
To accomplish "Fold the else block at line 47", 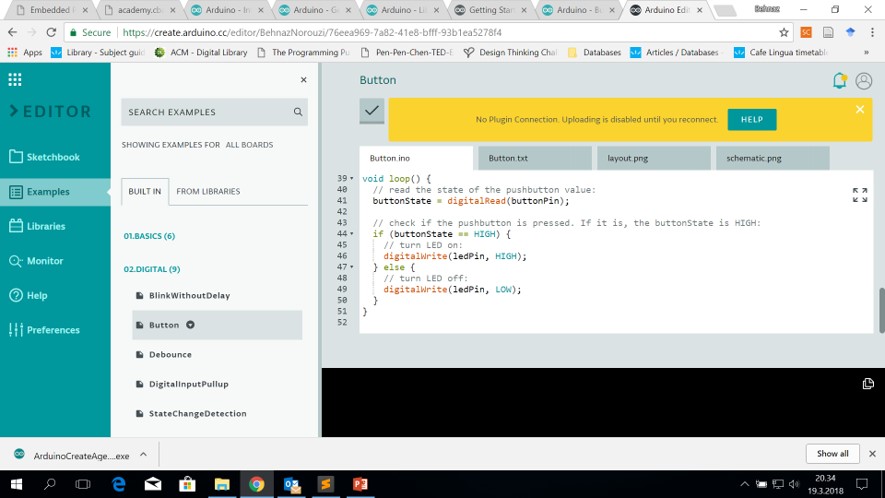I will tap(352, 267).
